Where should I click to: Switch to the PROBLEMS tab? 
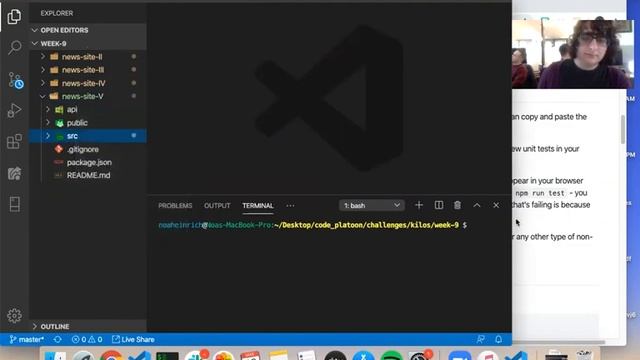coord(175,205)
